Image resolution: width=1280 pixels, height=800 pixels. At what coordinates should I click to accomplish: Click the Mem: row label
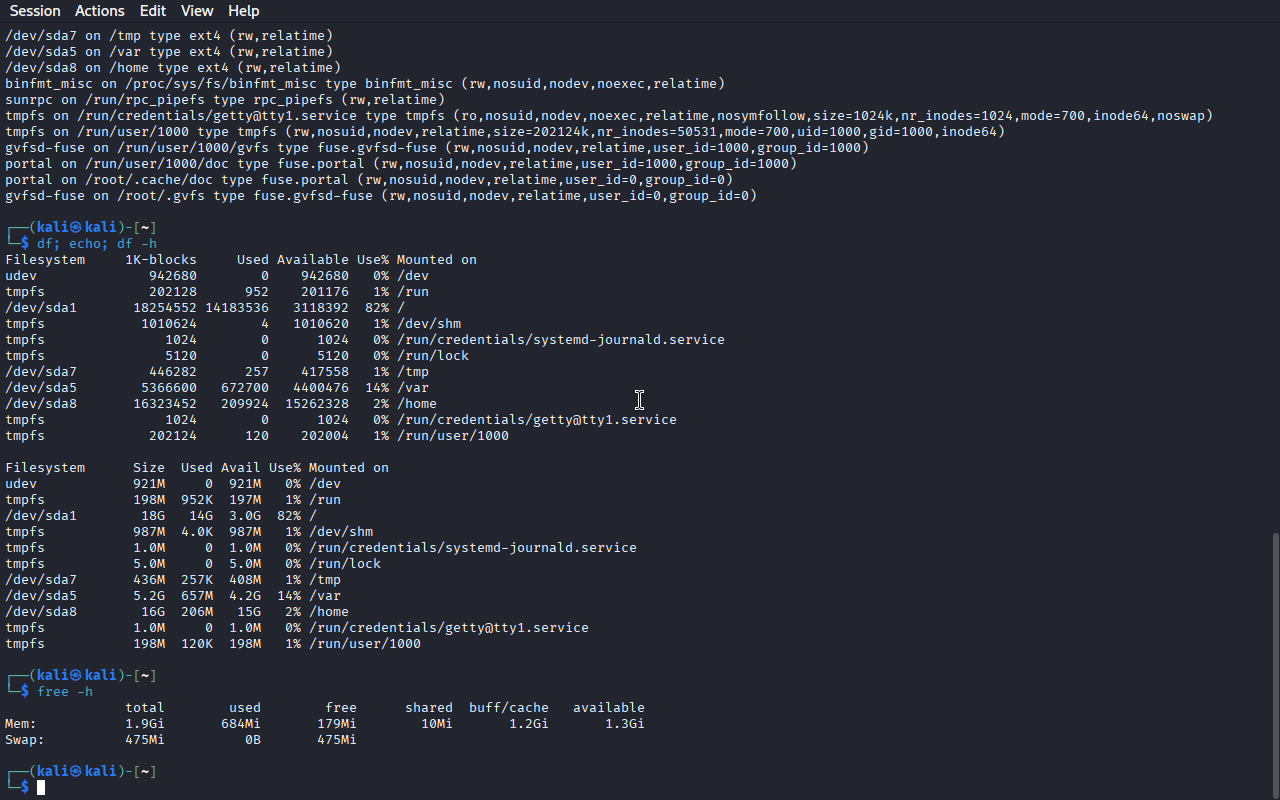click(x=21, y=723)
